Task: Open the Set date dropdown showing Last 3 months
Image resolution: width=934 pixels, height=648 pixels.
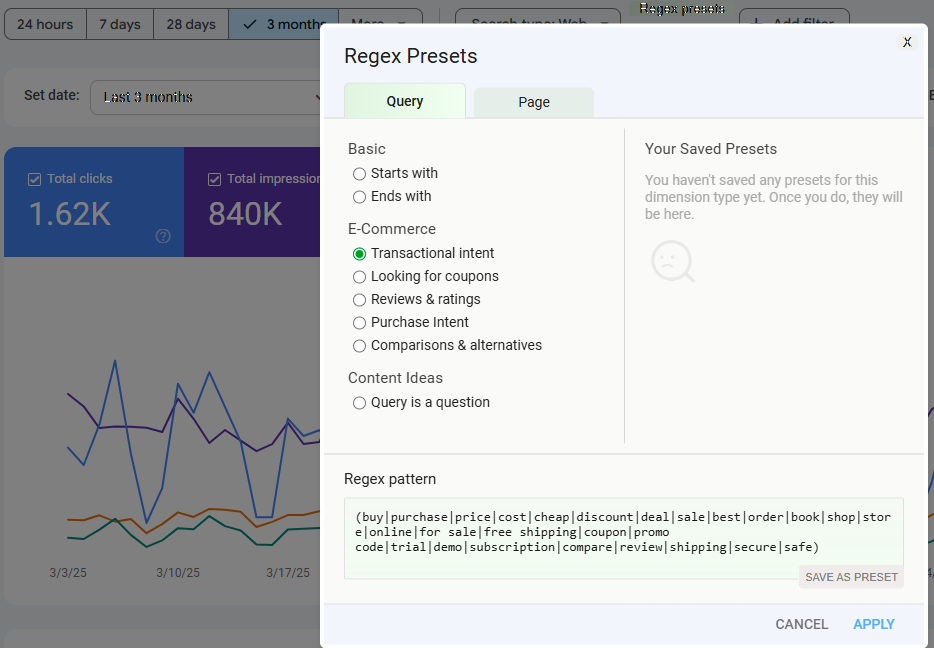Action: (x=206, y=97)
